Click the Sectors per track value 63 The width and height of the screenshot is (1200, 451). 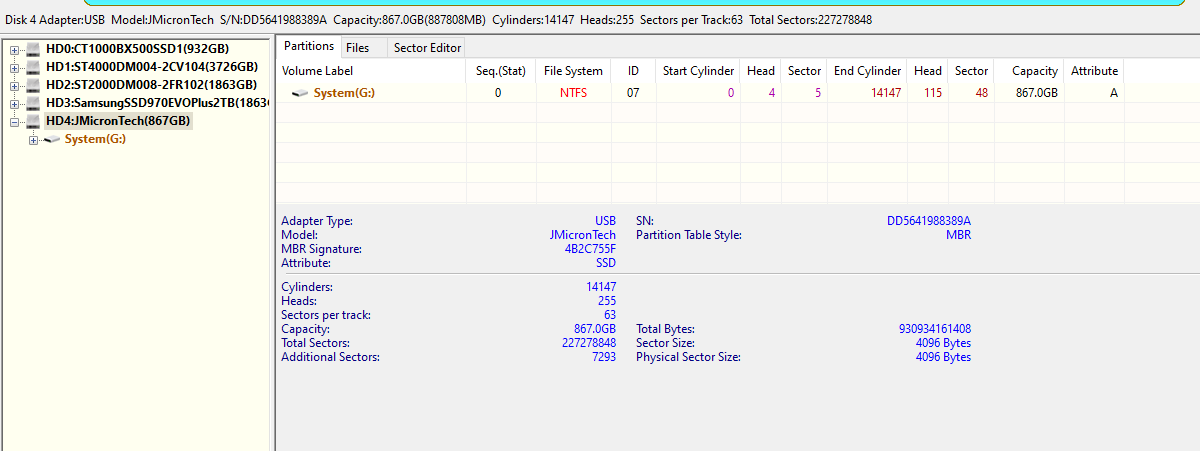(610, 315)
